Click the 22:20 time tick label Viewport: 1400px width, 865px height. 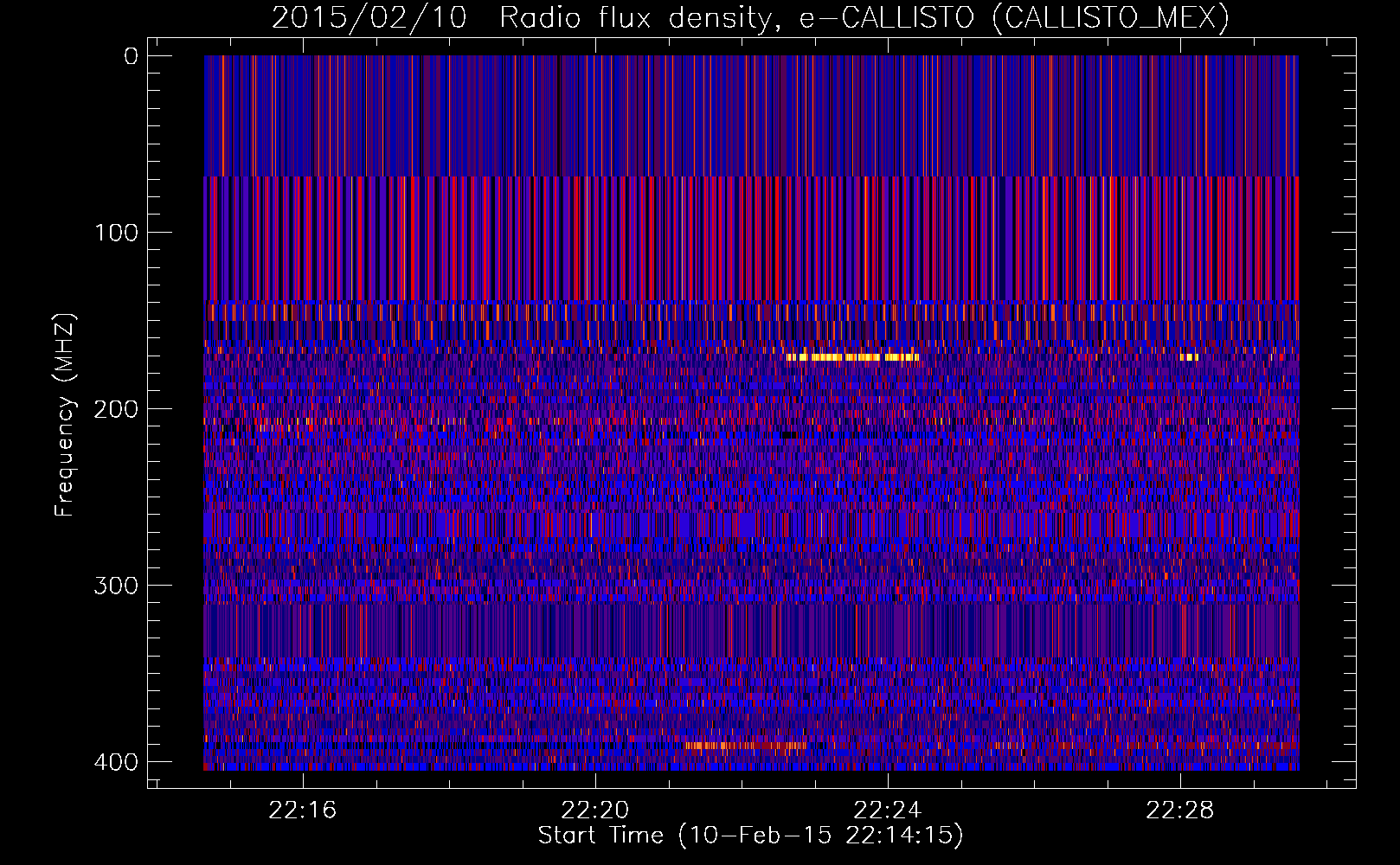[594, 811]
